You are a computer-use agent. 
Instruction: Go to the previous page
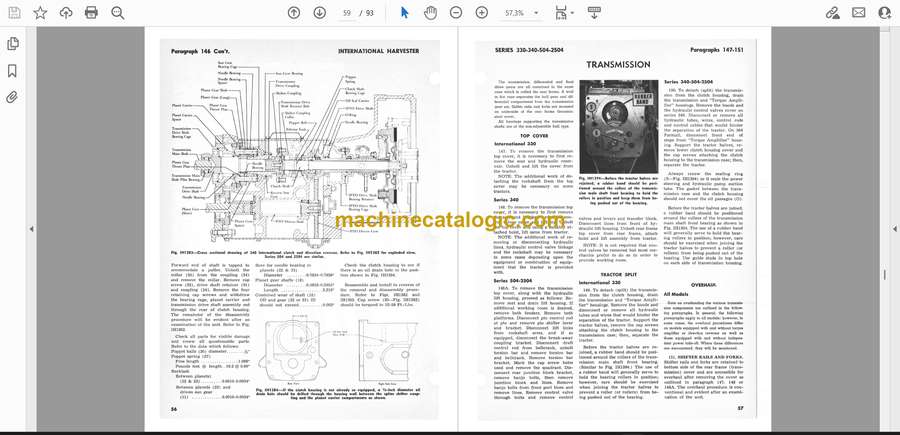click(294, 13)
